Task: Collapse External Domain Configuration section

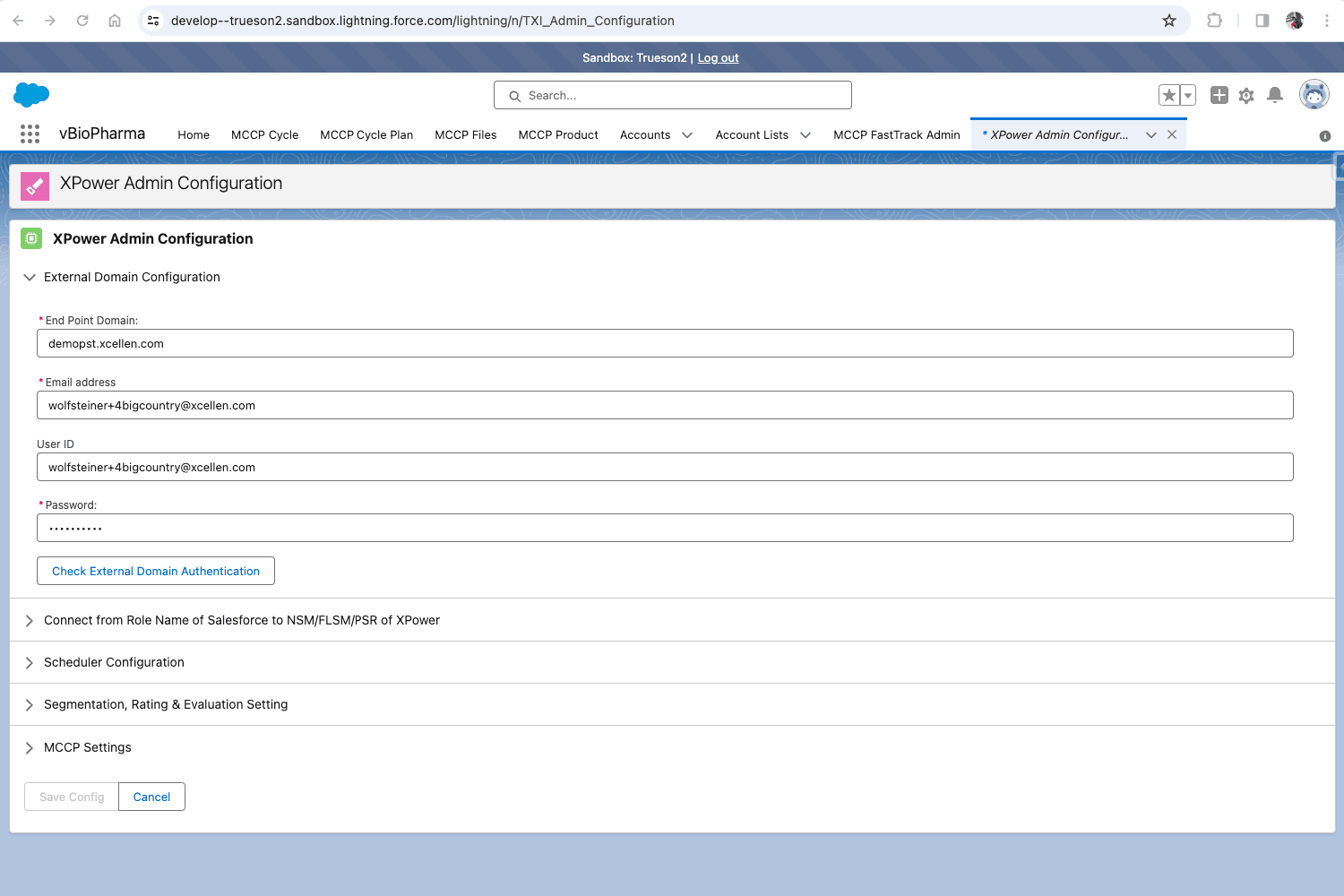Action: [30, 277]
